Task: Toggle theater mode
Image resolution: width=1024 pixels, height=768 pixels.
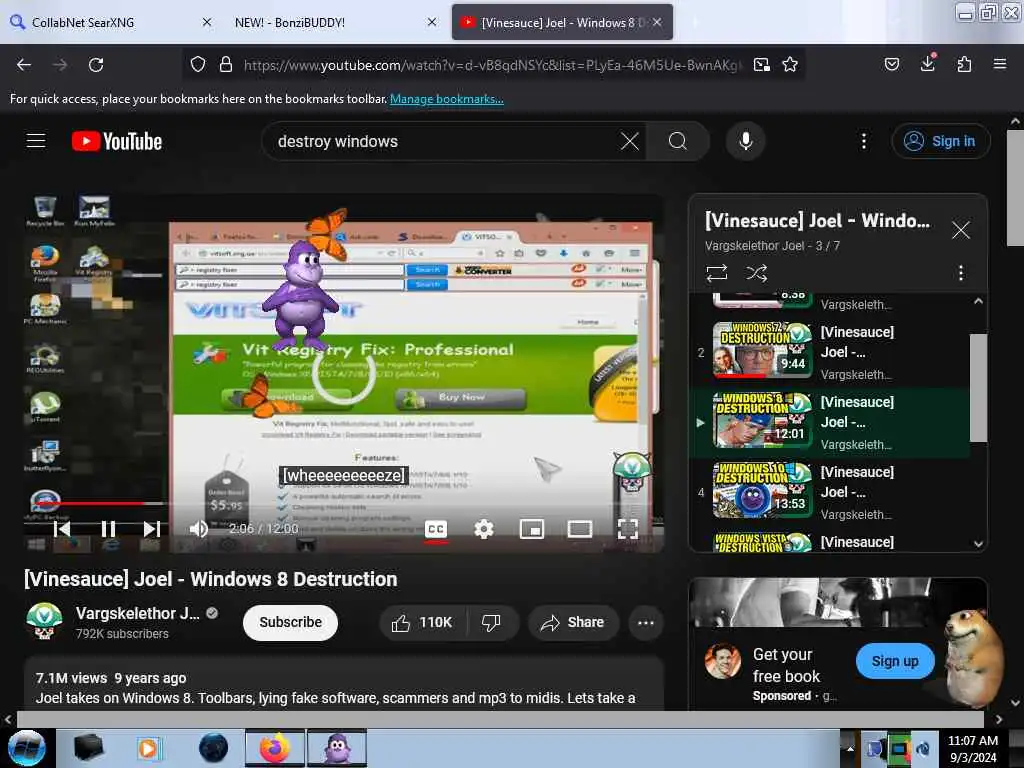Action: tap(579, 529)
